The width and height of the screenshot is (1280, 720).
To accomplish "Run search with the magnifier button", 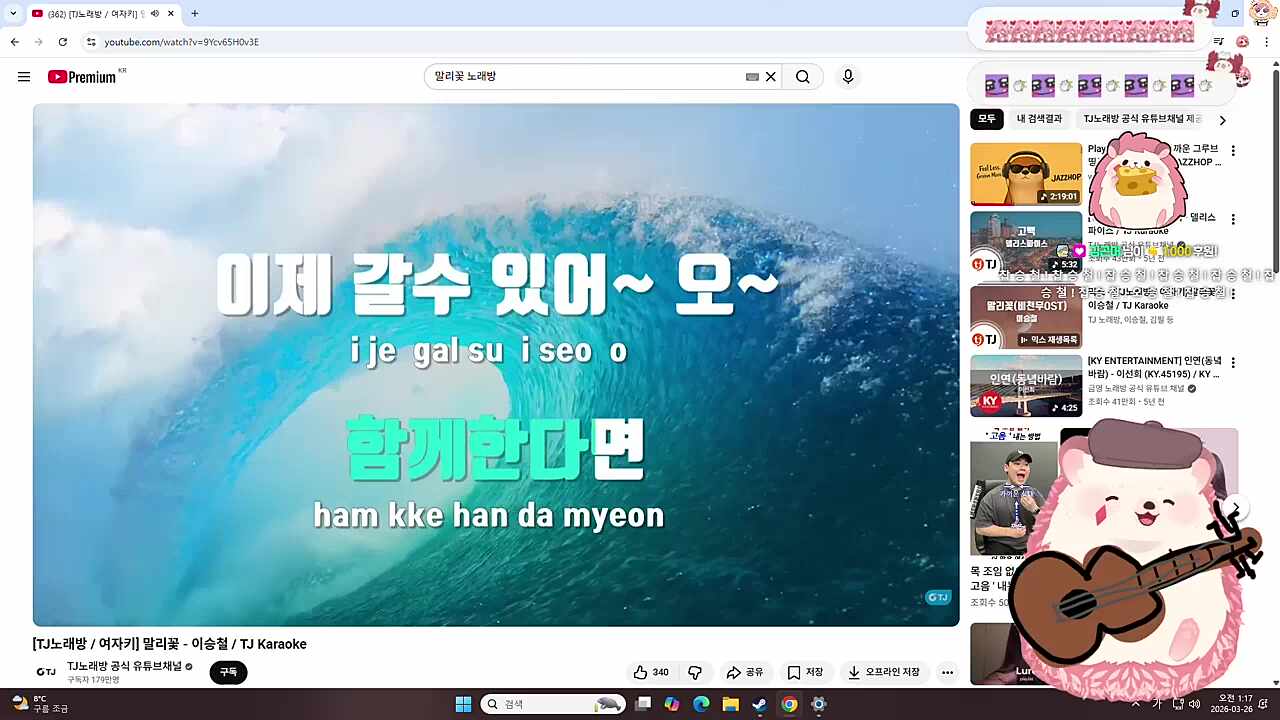I will coord(803,77).
